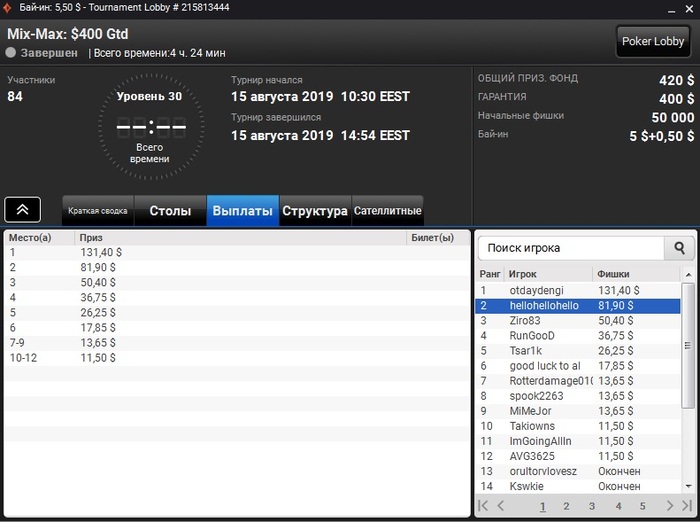Click participants count 84
This screenshot has width=700, height=522.
[x=15, y=96]
